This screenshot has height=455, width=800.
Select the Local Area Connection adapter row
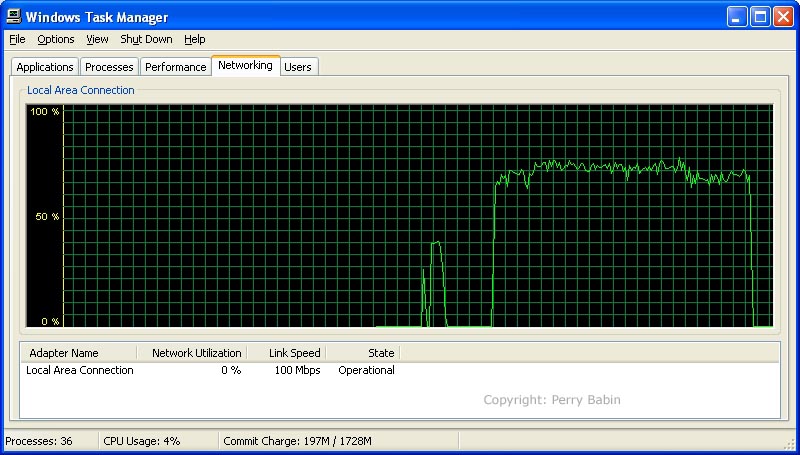pos(210,370)
